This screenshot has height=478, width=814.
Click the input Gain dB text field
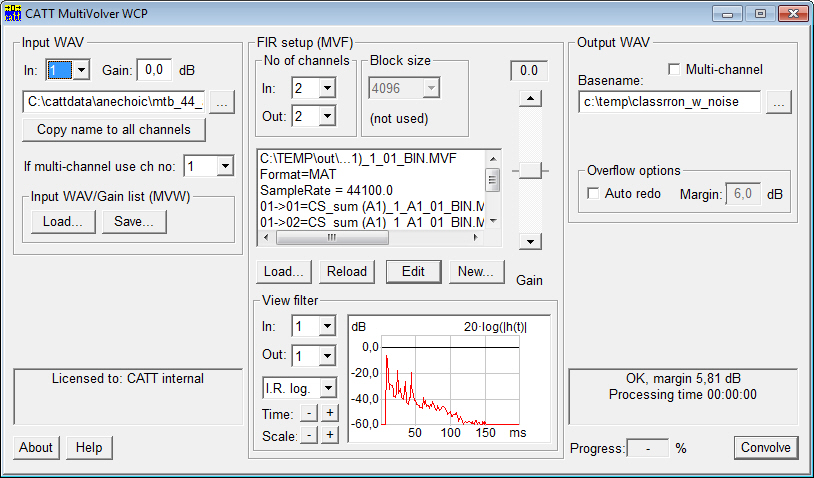[154, 70]
